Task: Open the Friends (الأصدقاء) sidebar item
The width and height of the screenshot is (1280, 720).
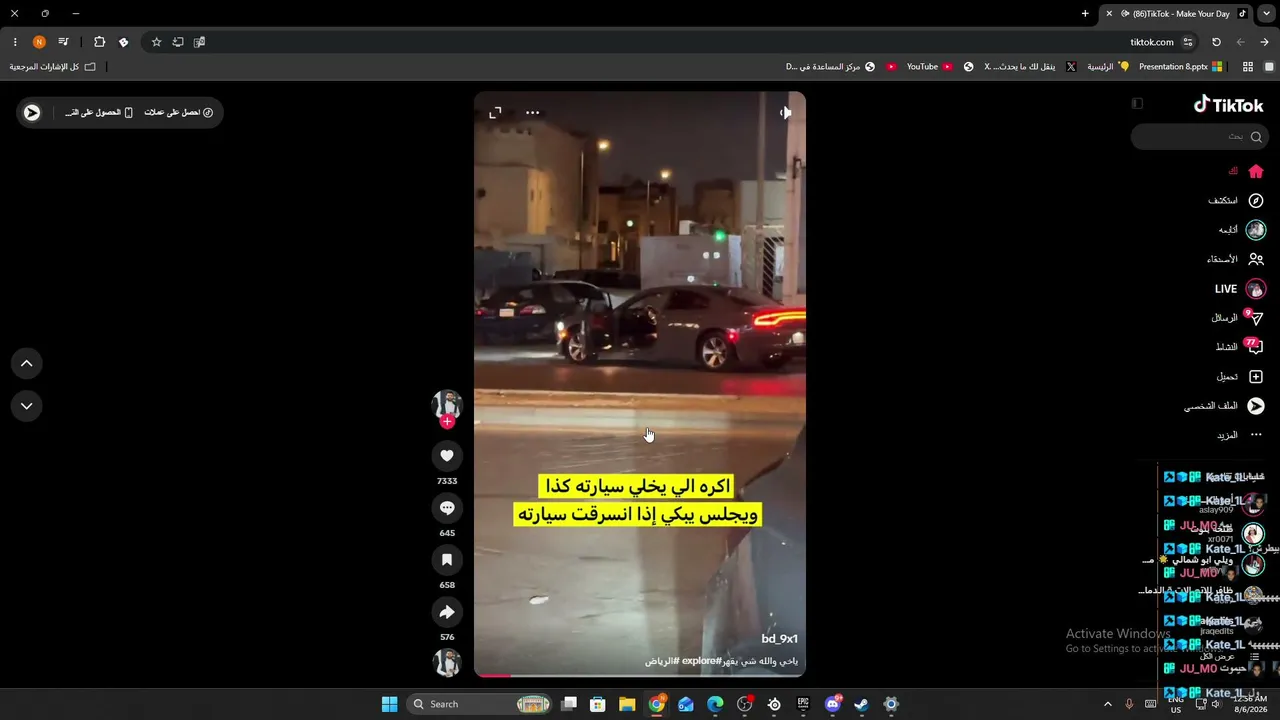Action: click(1236, 259)
